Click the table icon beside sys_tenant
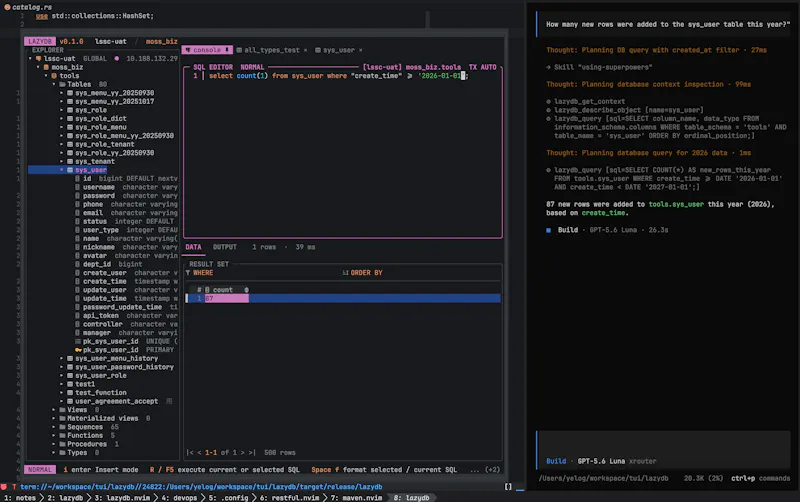Screen dimensions: 800x502 point(70,162)
